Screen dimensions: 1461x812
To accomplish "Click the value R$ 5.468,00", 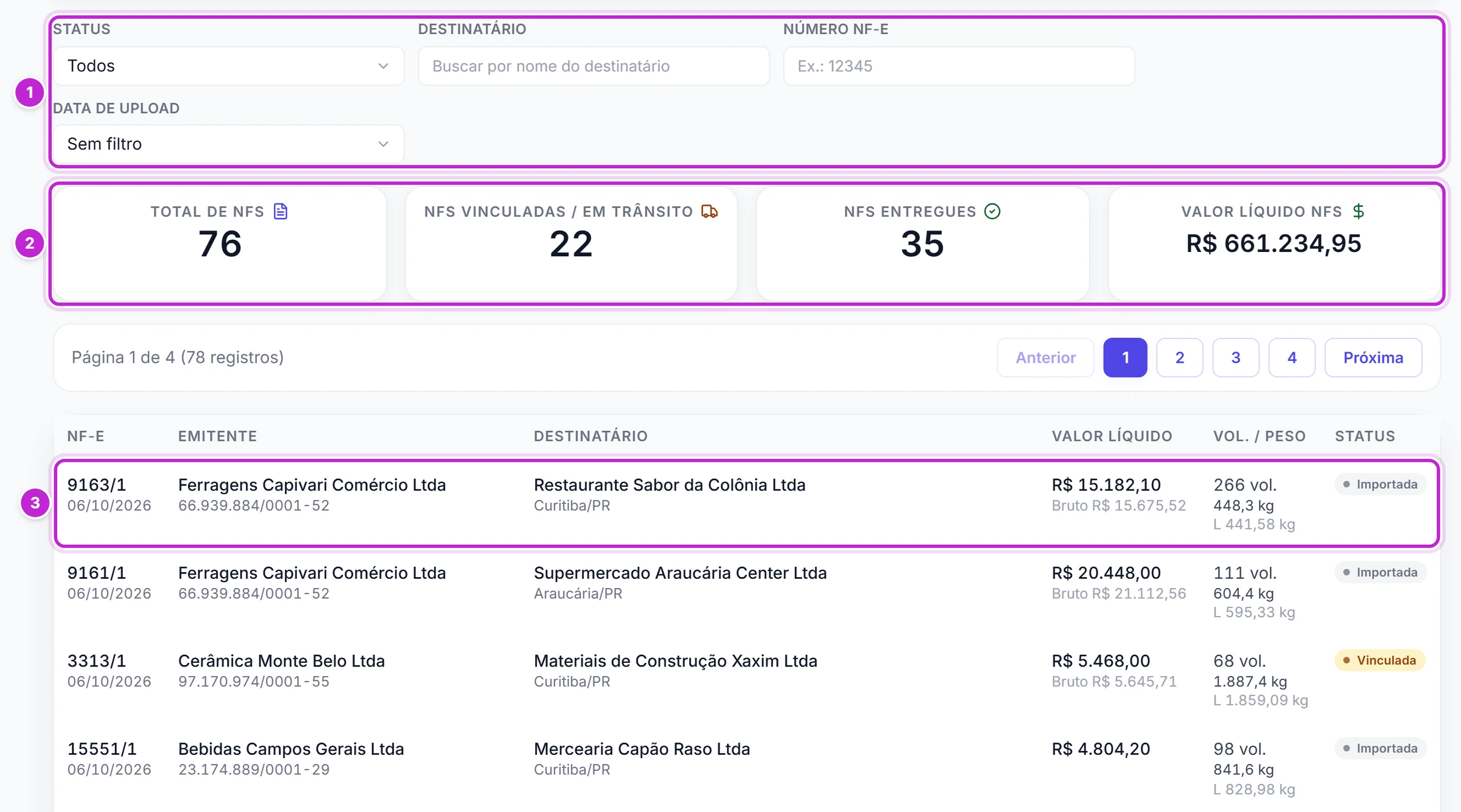I will (x=1101, y=660).
